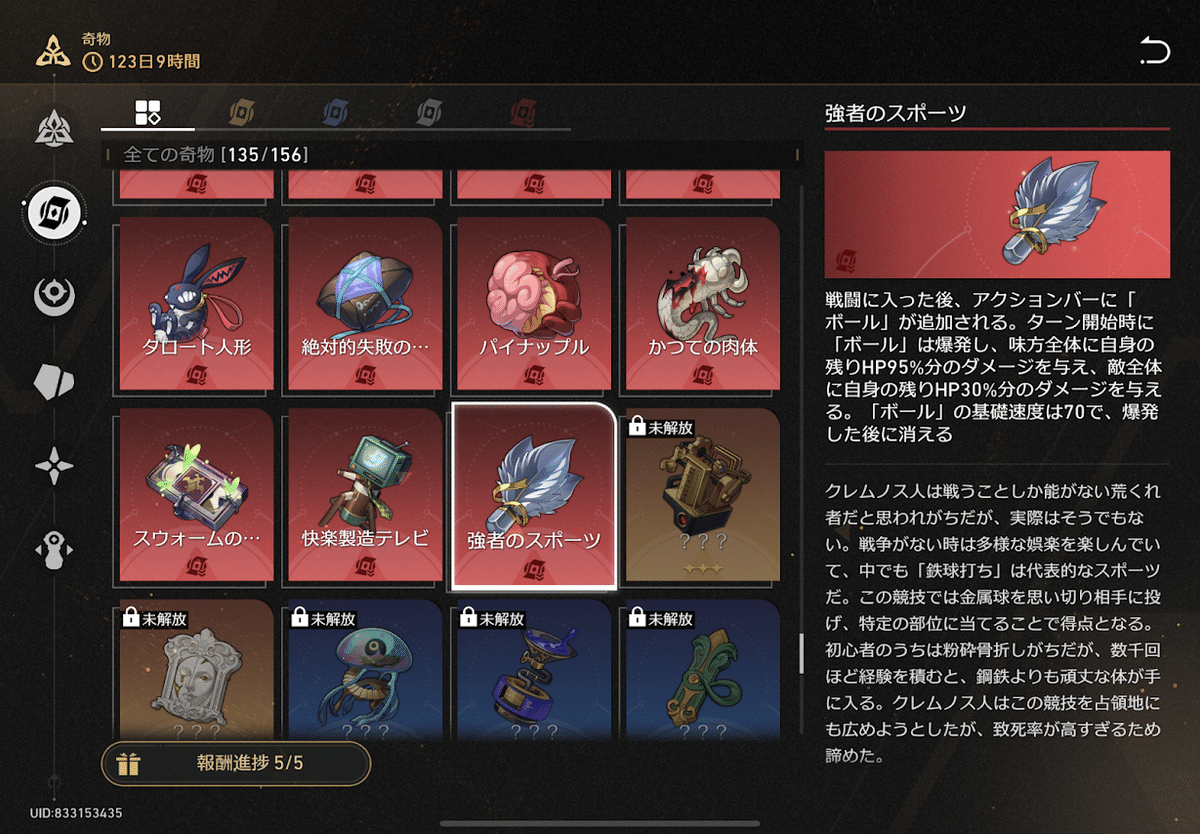Switch to the all-curios grid tab

(x=148, y=113)
